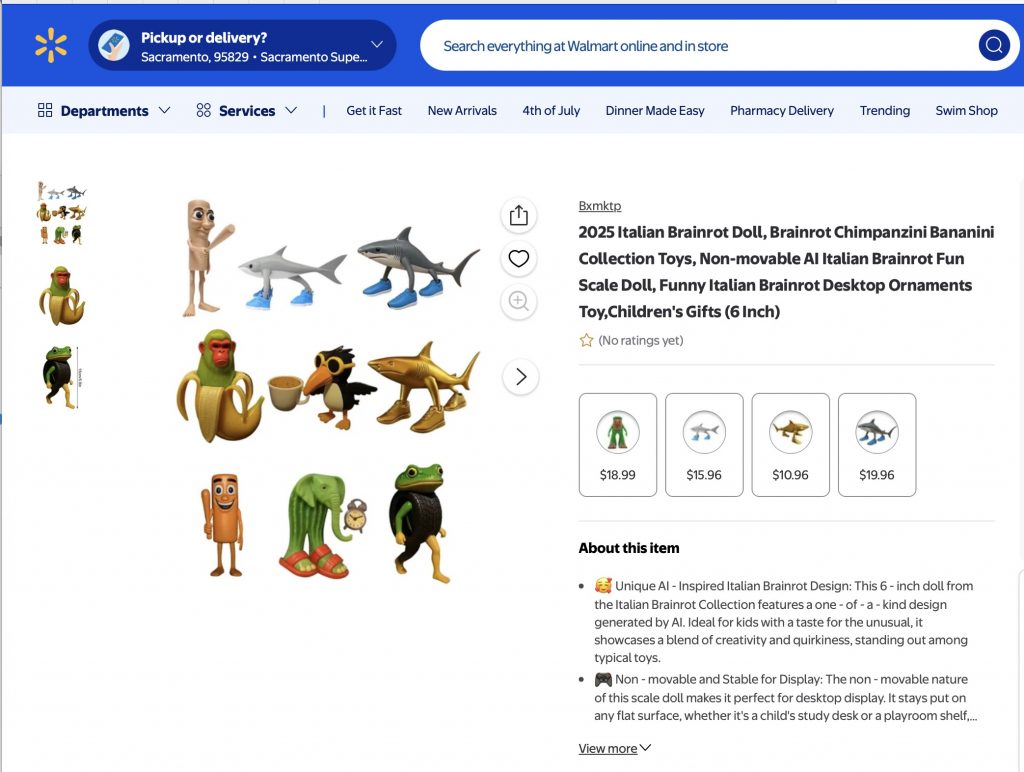The height and width of the screenshot is (772, 1024).
Task: Share this product using share icon
Action: pos(518,215)
